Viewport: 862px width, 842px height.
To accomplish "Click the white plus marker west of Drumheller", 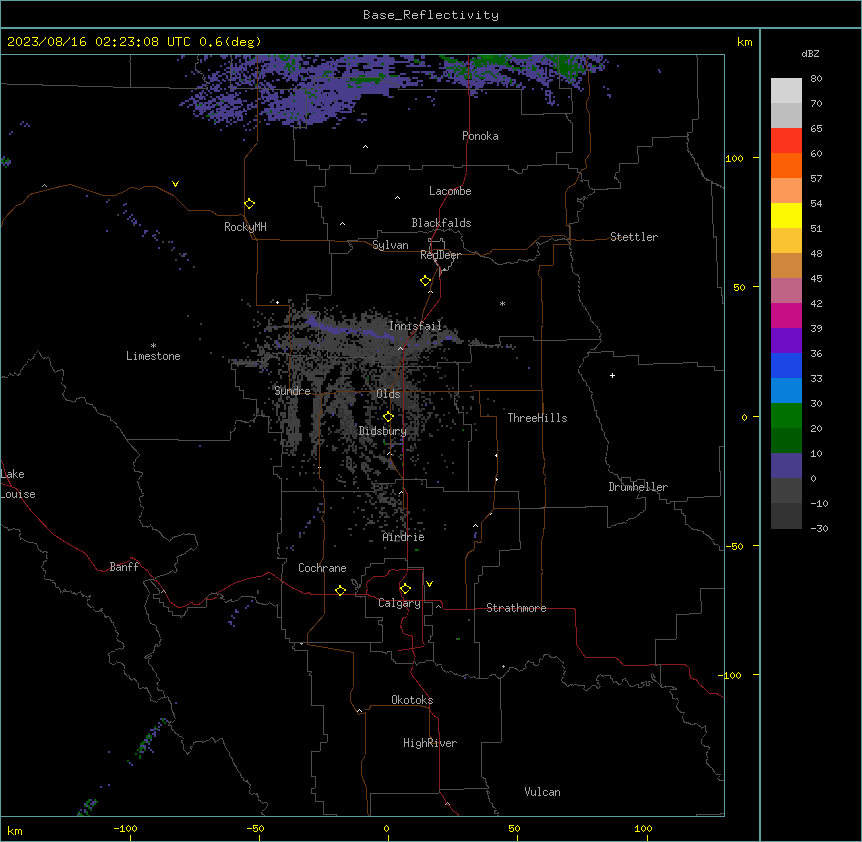I will coord(612,375).
